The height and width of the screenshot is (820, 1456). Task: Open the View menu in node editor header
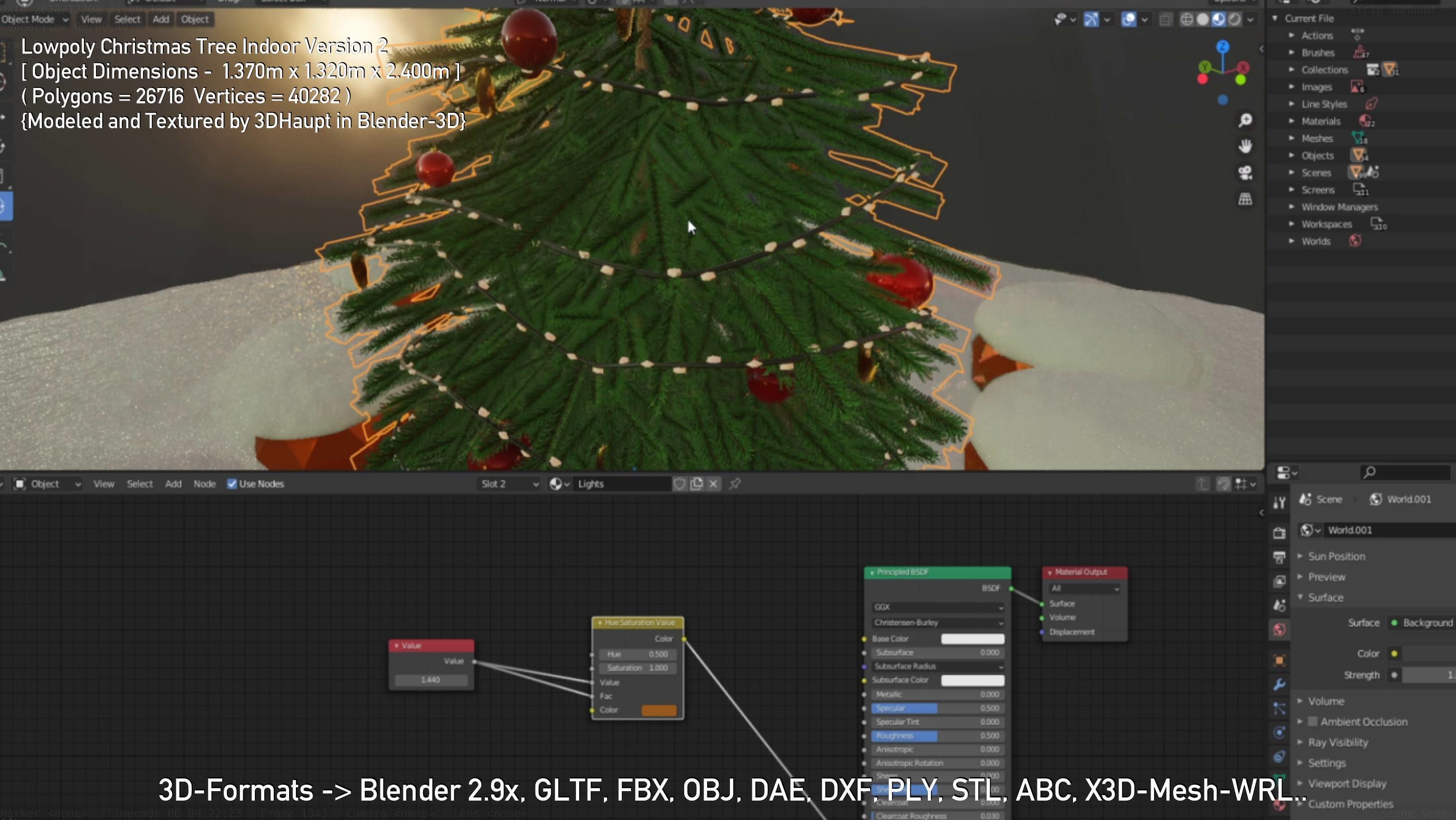[x=103, y=484]
